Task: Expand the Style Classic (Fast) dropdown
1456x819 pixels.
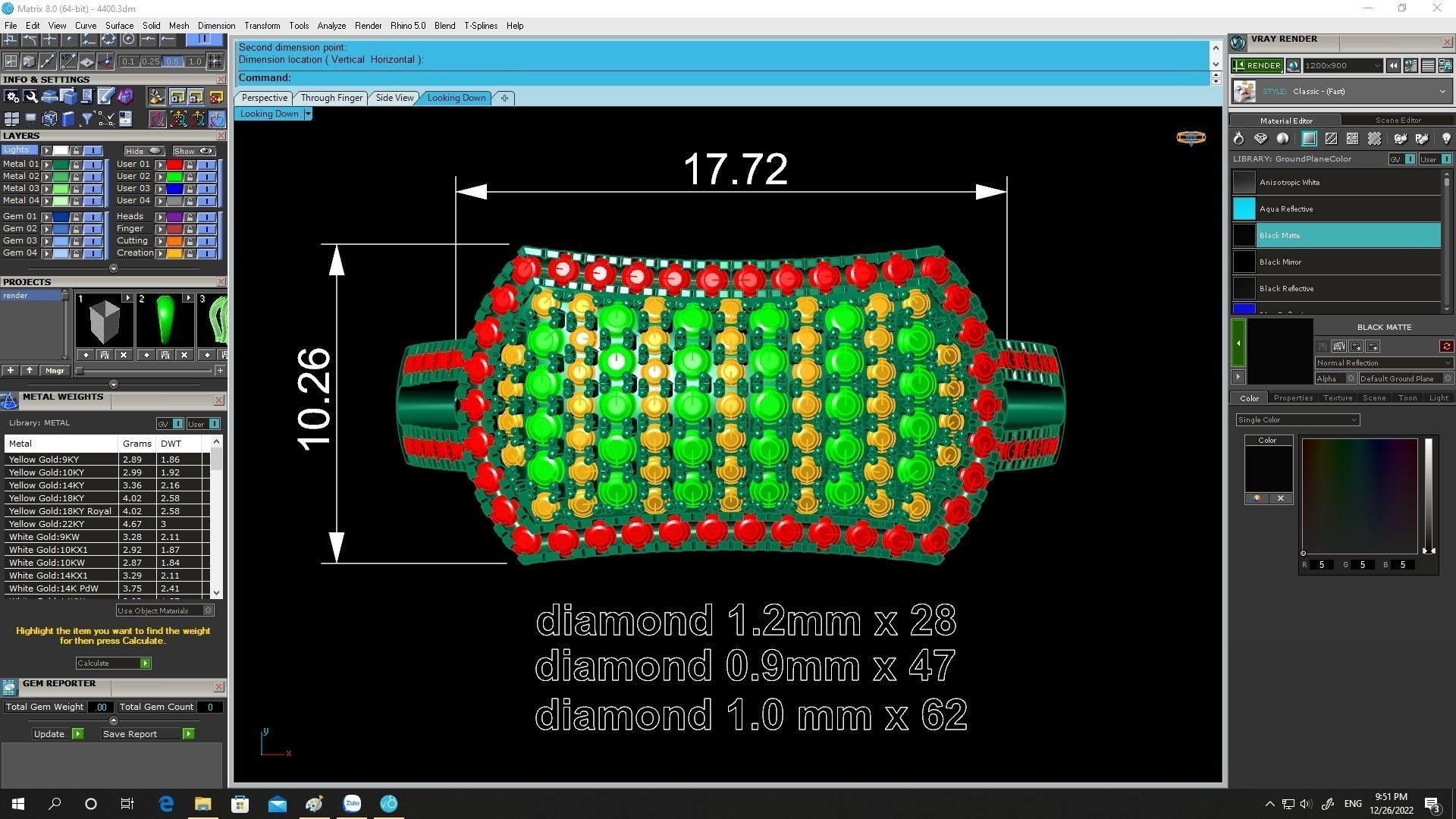Action: click(x=1442, y=92)
